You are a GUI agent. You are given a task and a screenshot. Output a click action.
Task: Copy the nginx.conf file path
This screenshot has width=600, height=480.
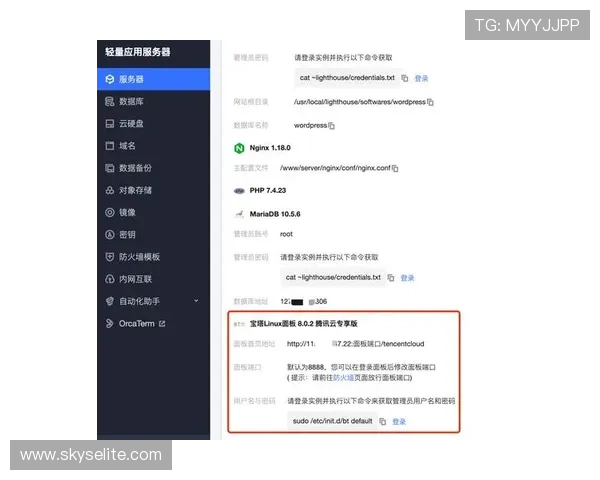coord(395,168)
